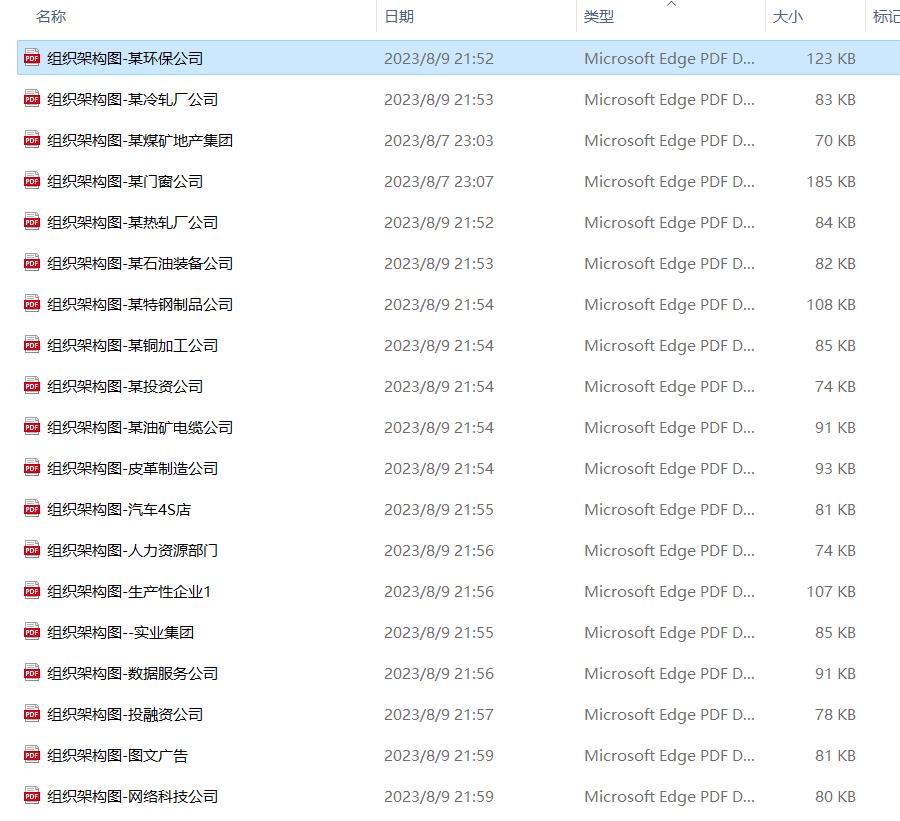Select file name 组织架构图-网络科技公司
The width and height of the screenshot is (900, 821).
click(x=133, y=797)
